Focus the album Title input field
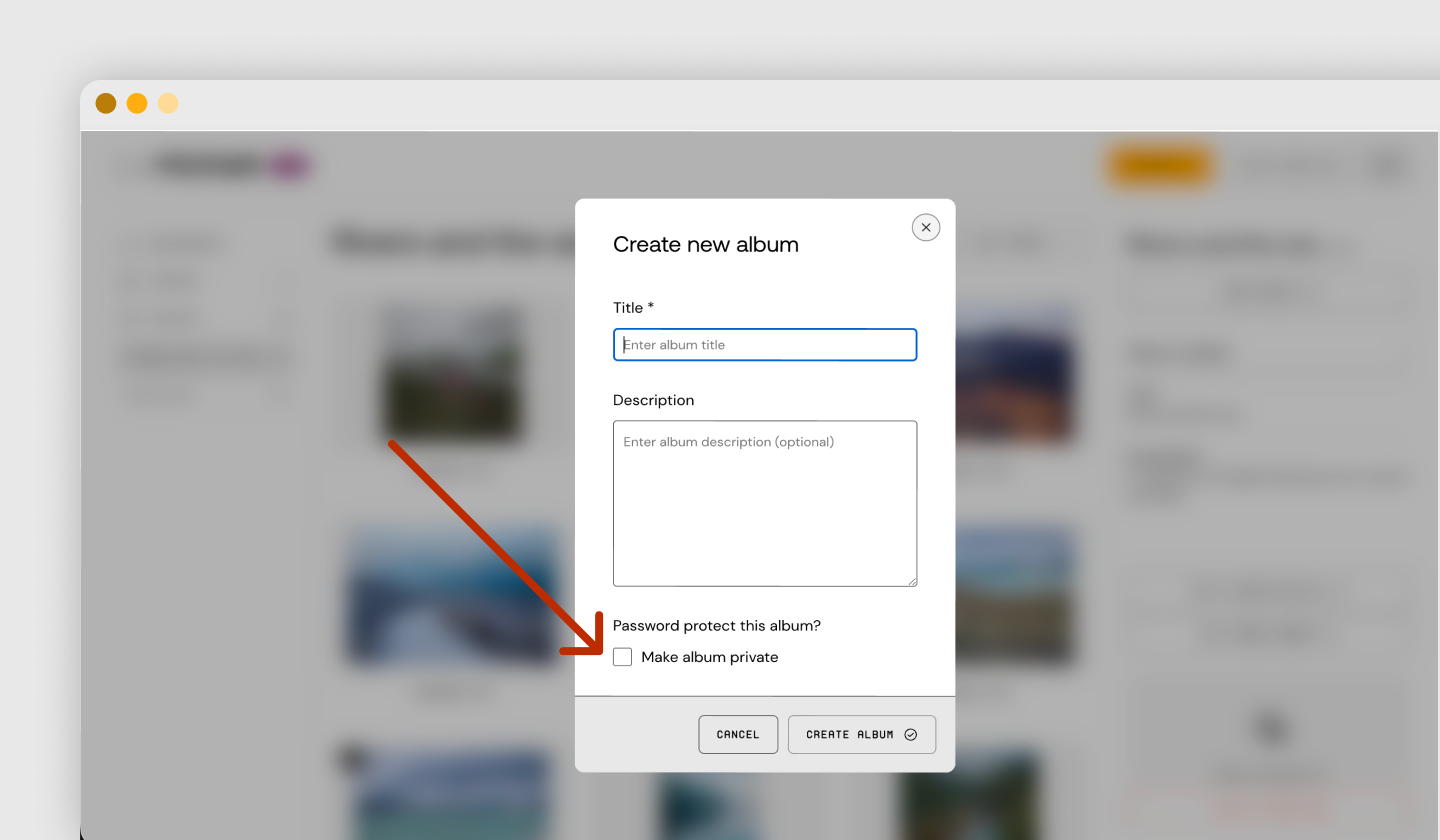The width and height of the screenshot is (1440, 840). [765, 345]
